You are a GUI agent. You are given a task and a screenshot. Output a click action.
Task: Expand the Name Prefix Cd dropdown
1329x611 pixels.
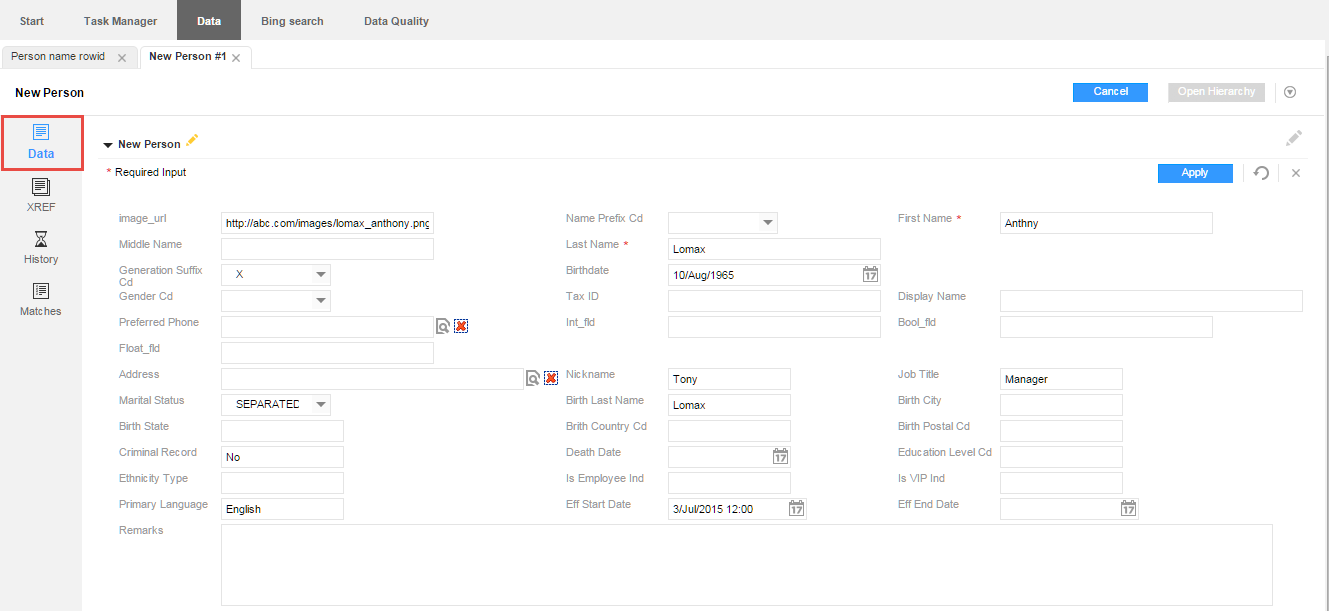(767, 223)
